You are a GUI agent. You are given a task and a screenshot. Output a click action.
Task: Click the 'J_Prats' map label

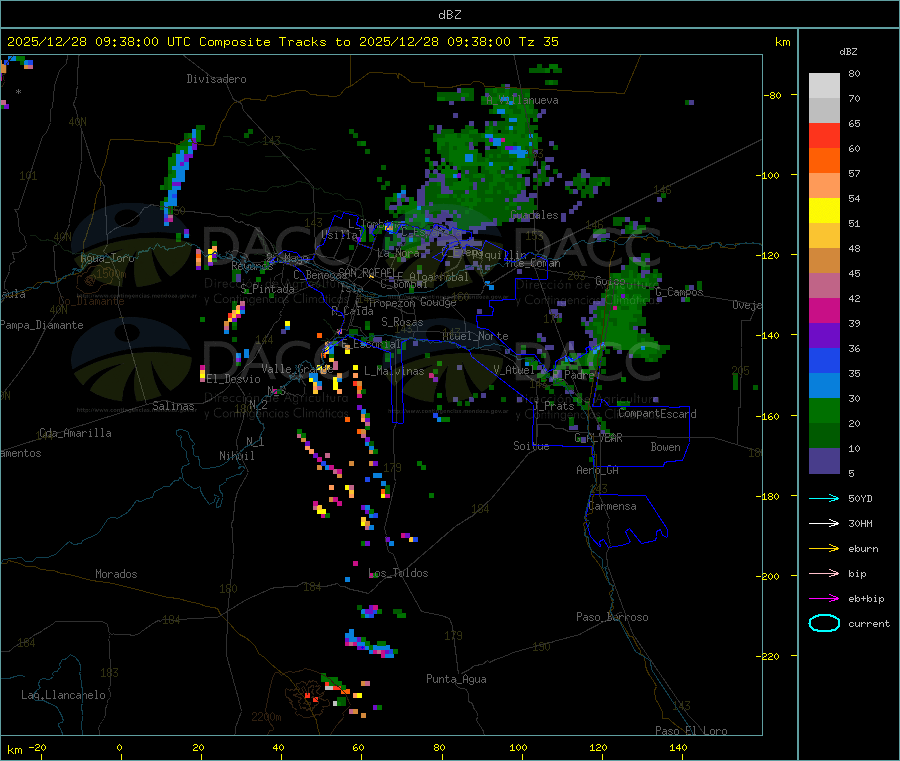pyautogui.click(x=554, y=406)
